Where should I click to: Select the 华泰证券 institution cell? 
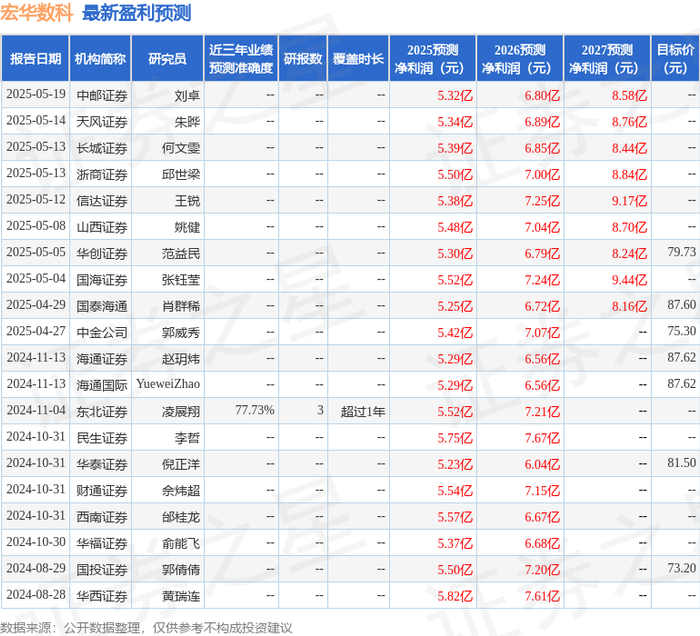pos(102,464)
